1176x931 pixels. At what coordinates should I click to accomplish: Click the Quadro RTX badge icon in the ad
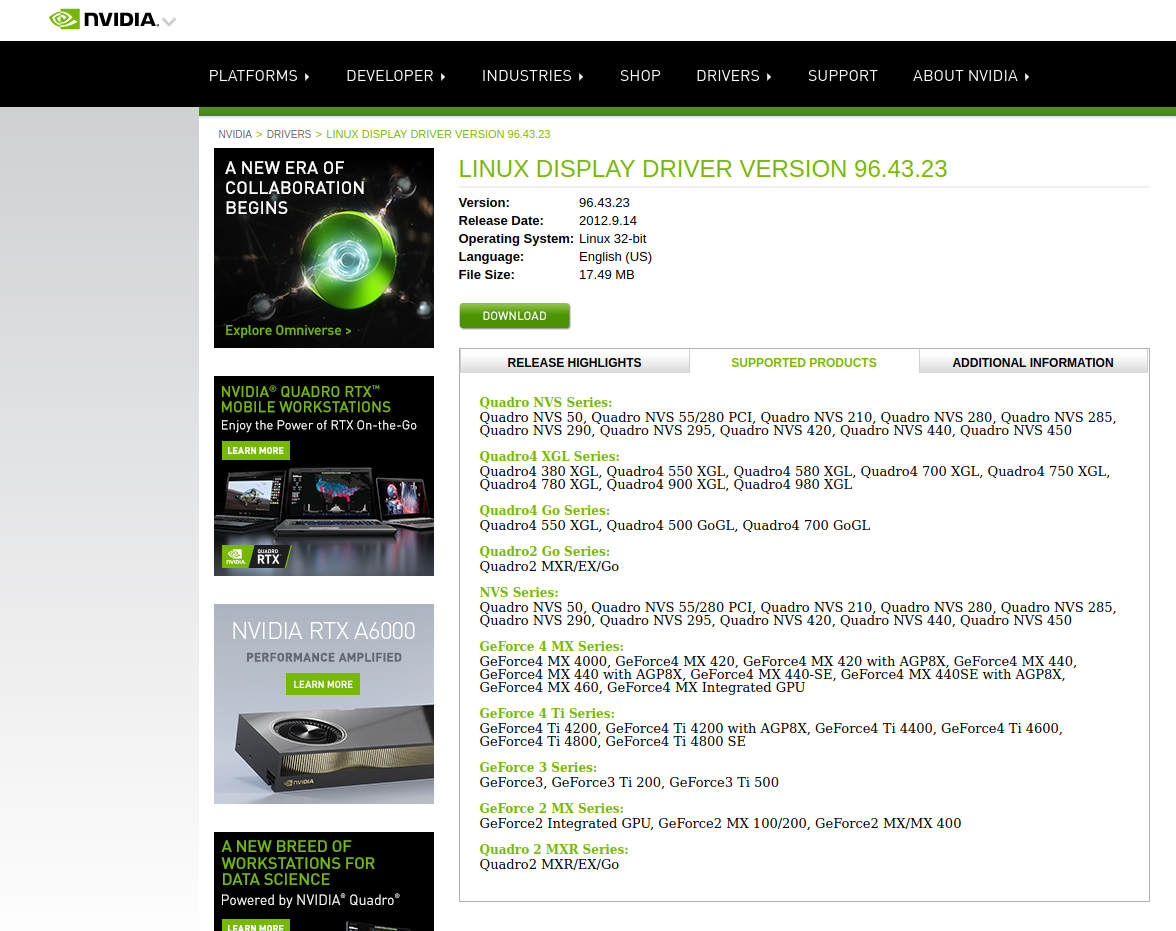pos(254,557)
